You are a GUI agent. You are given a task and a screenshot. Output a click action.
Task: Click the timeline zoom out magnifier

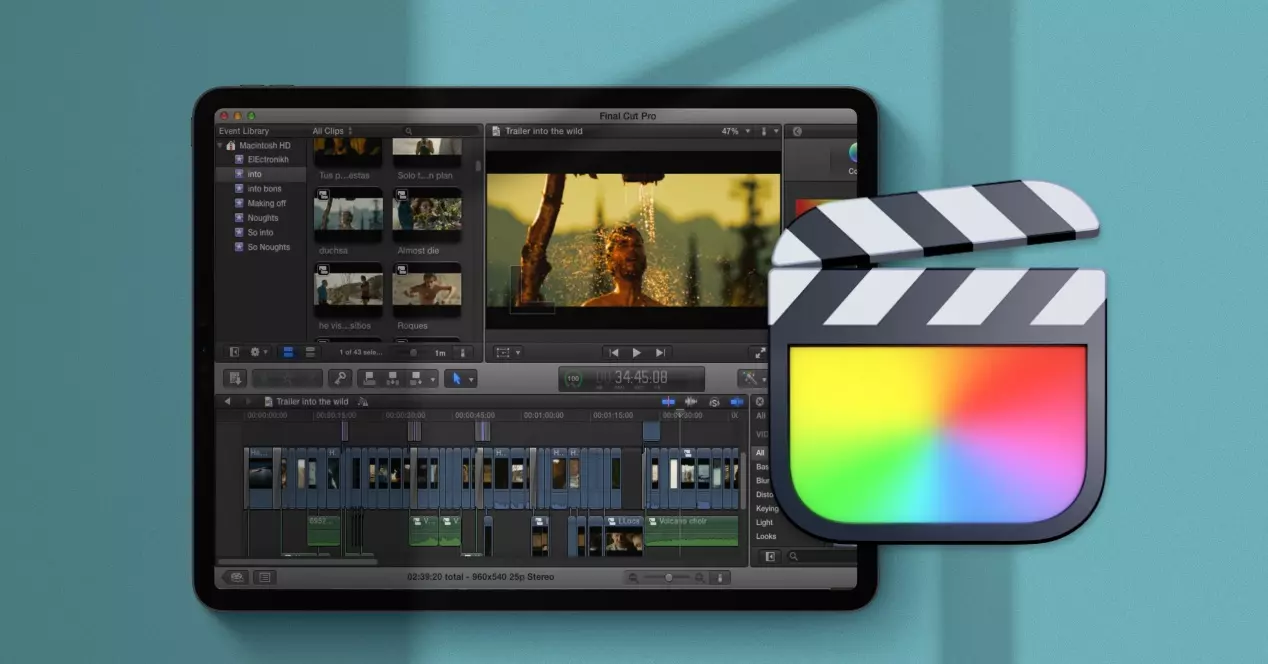coord(633,577)
